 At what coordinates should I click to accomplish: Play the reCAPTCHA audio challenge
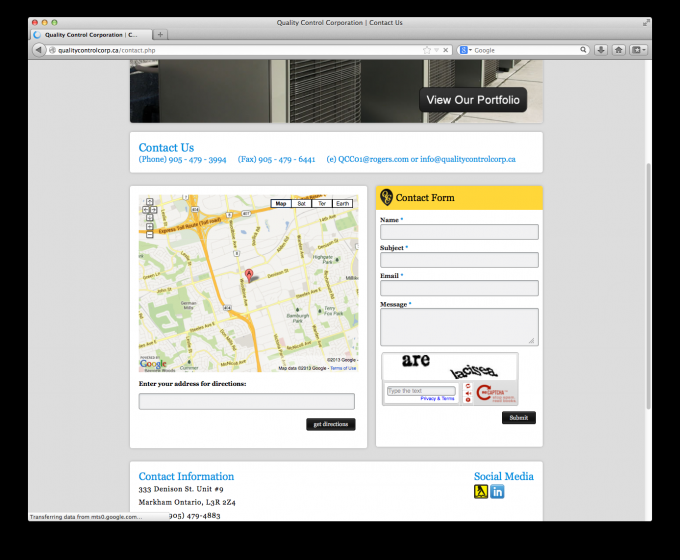pos(466,391)
